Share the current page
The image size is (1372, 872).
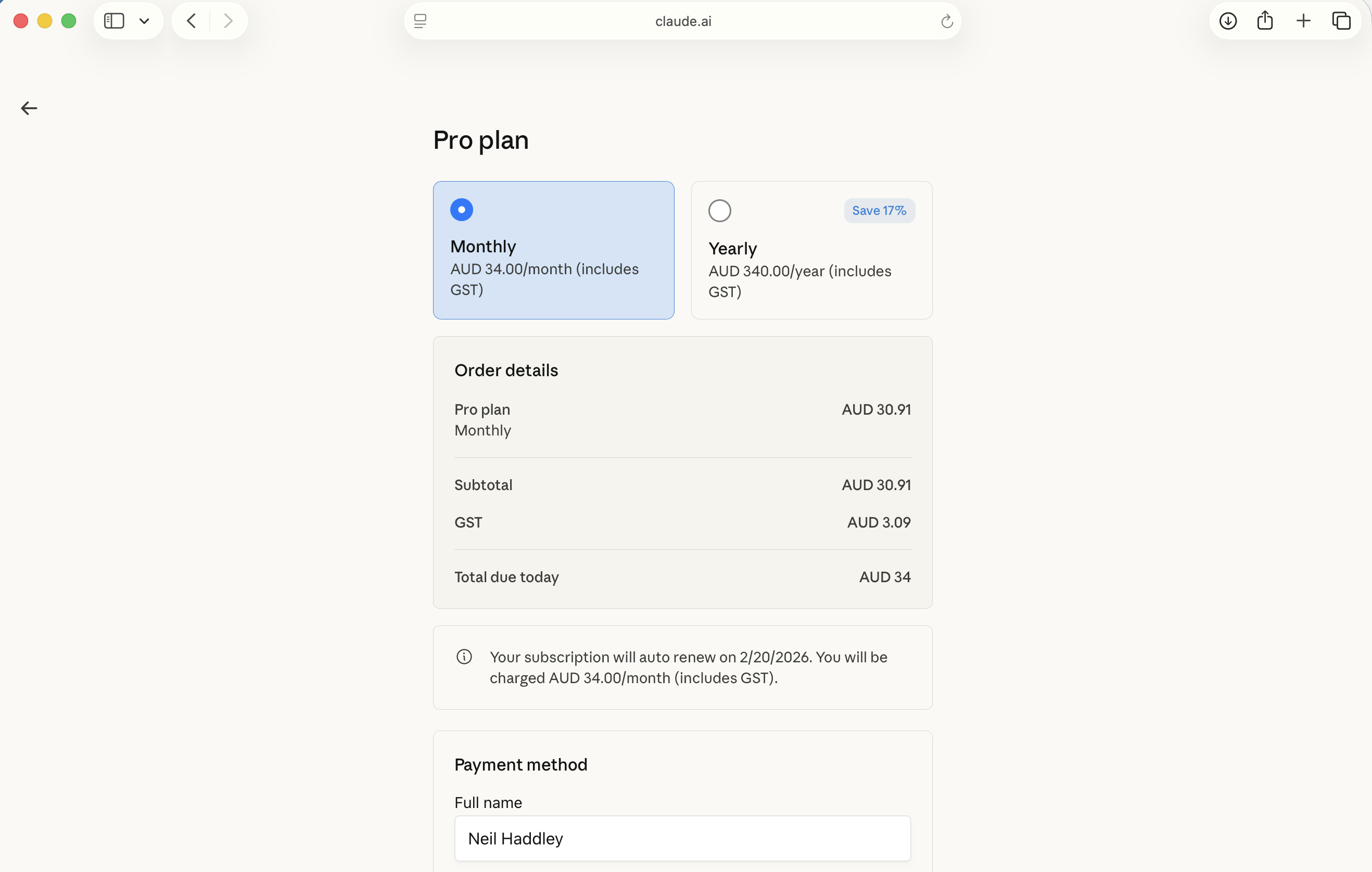(1265, 20)
